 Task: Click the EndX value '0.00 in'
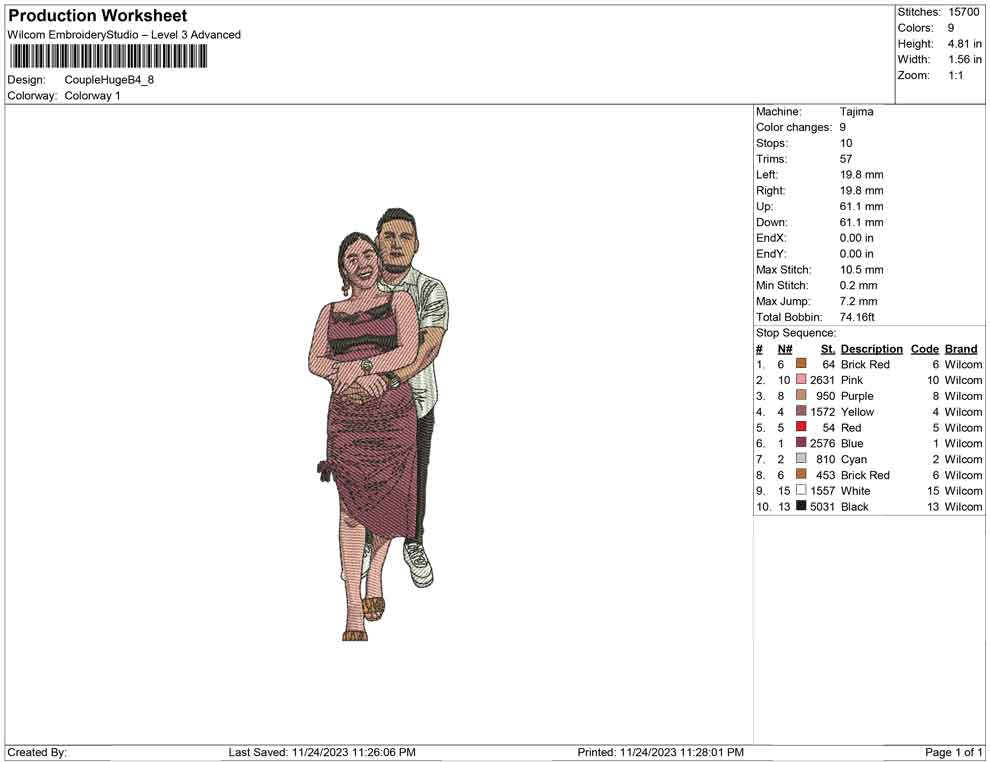pyautogui.click(x=857, y=238)
